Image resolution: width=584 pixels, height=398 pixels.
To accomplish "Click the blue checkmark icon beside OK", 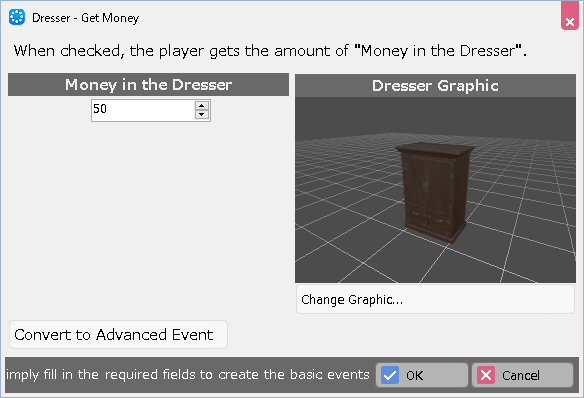I will 390,375.
